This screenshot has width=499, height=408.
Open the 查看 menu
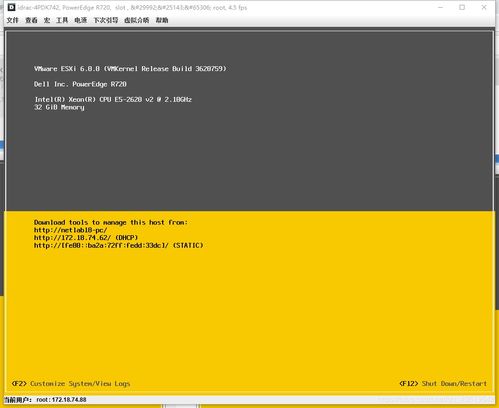coord(31,20)
